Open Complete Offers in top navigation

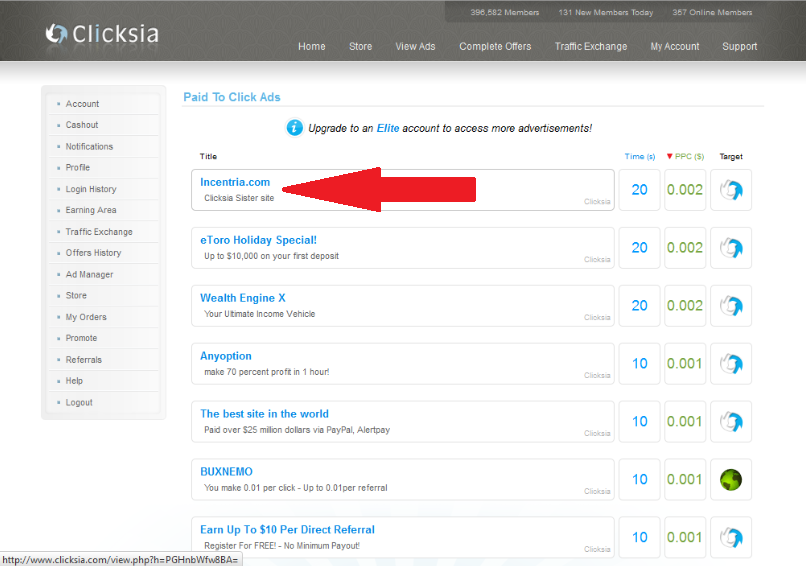pos(495,46)
